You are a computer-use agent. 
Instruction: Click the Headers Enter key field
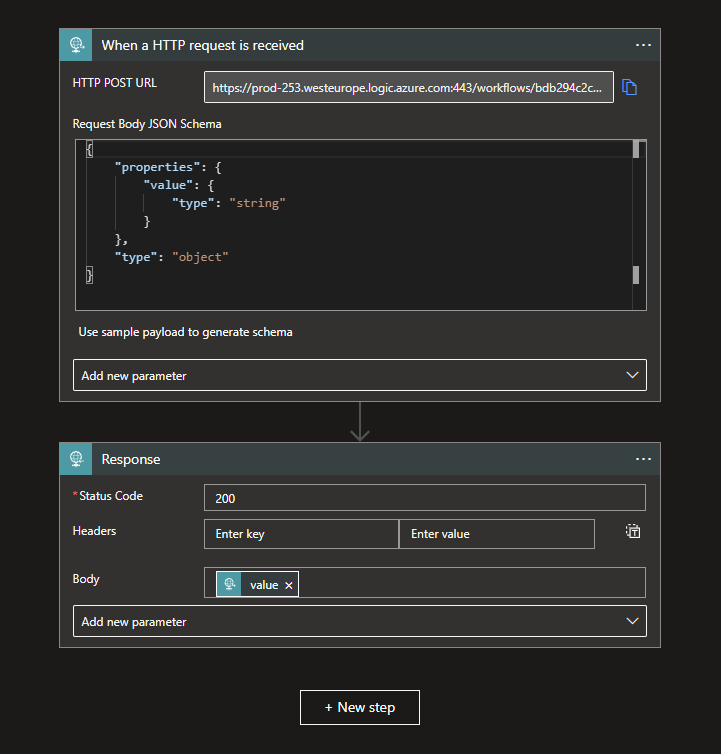tap(300, 534)
